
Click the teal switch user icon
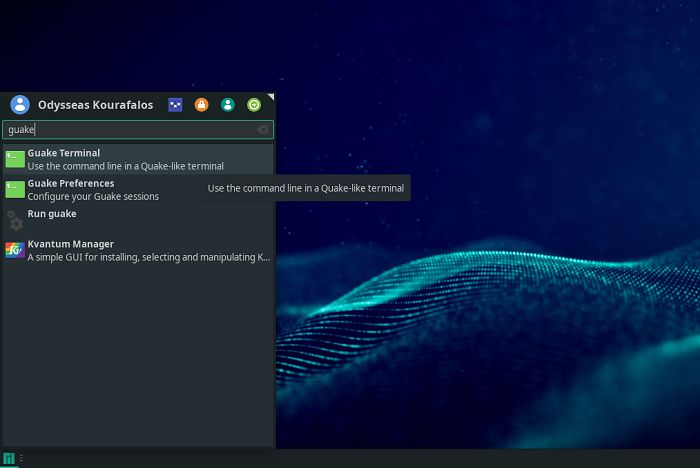pyautogui.click(x=228, y=105)
